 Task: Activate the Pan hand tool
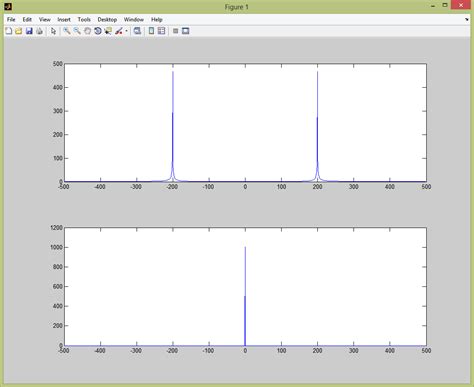87,31
